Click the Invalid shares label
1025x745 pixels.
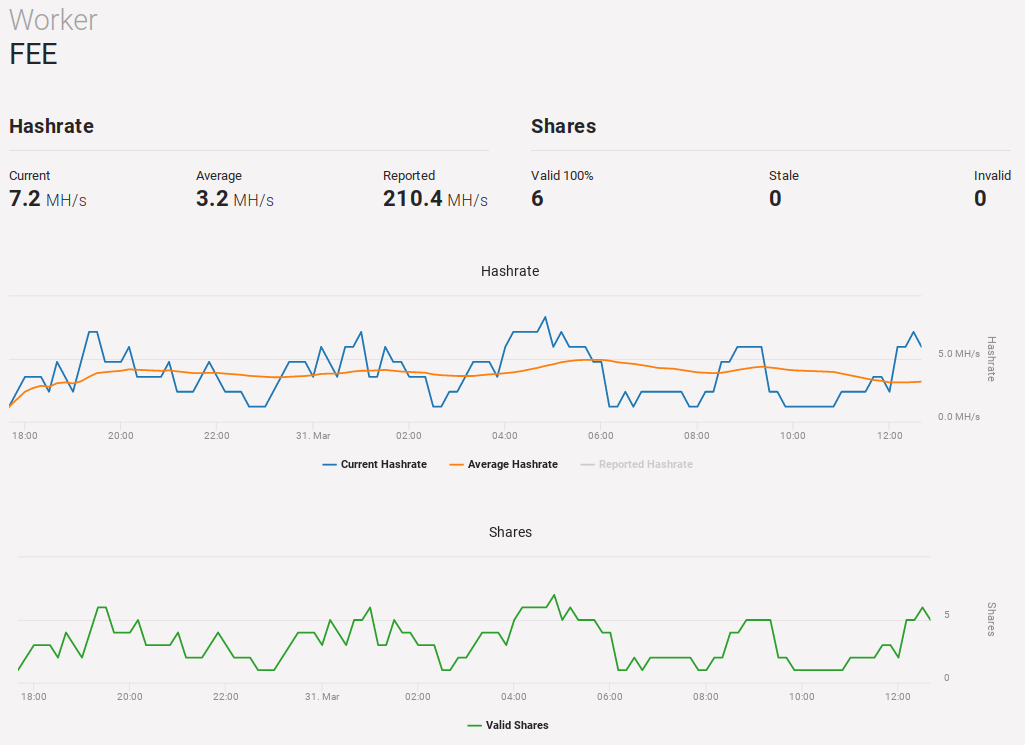(992, 175)
